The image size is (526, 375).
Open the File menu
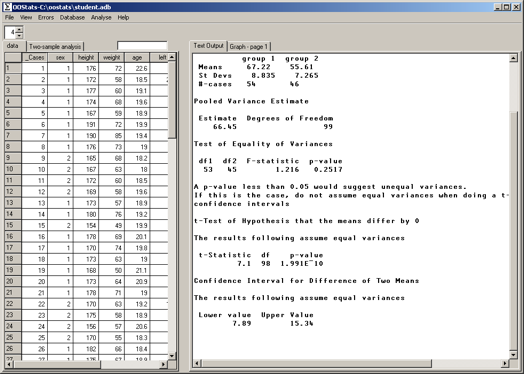9,17
